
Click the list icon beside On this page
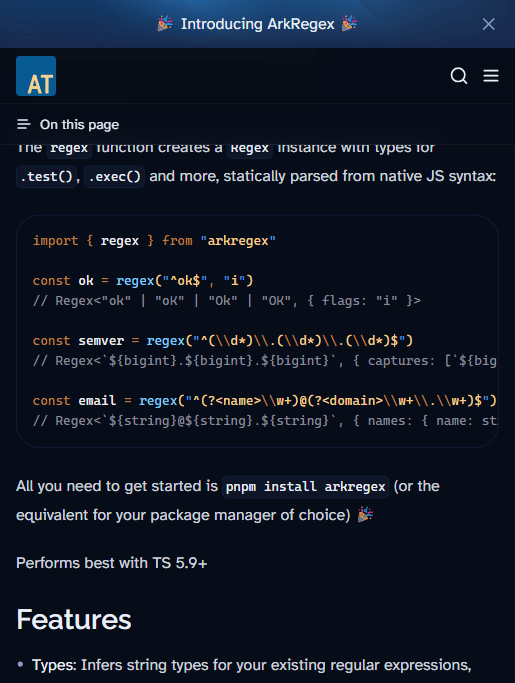click(24, 125)
